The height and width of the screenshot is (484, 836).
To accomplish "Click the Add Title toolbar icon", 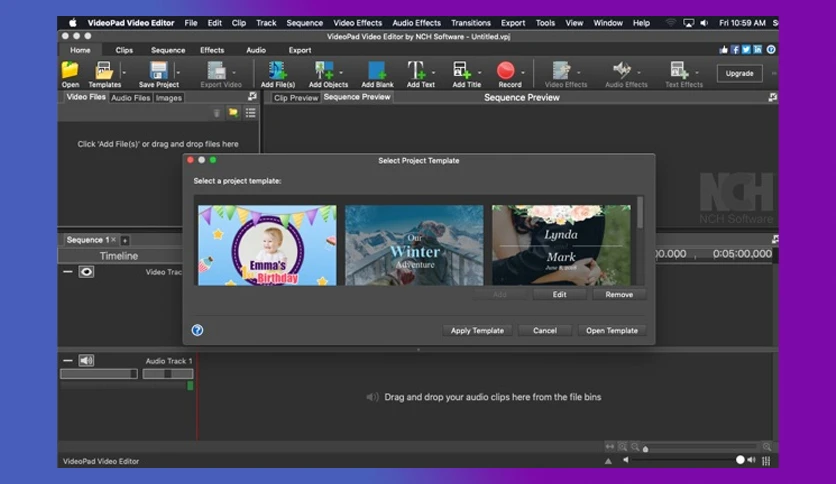I will click(462, 70).
